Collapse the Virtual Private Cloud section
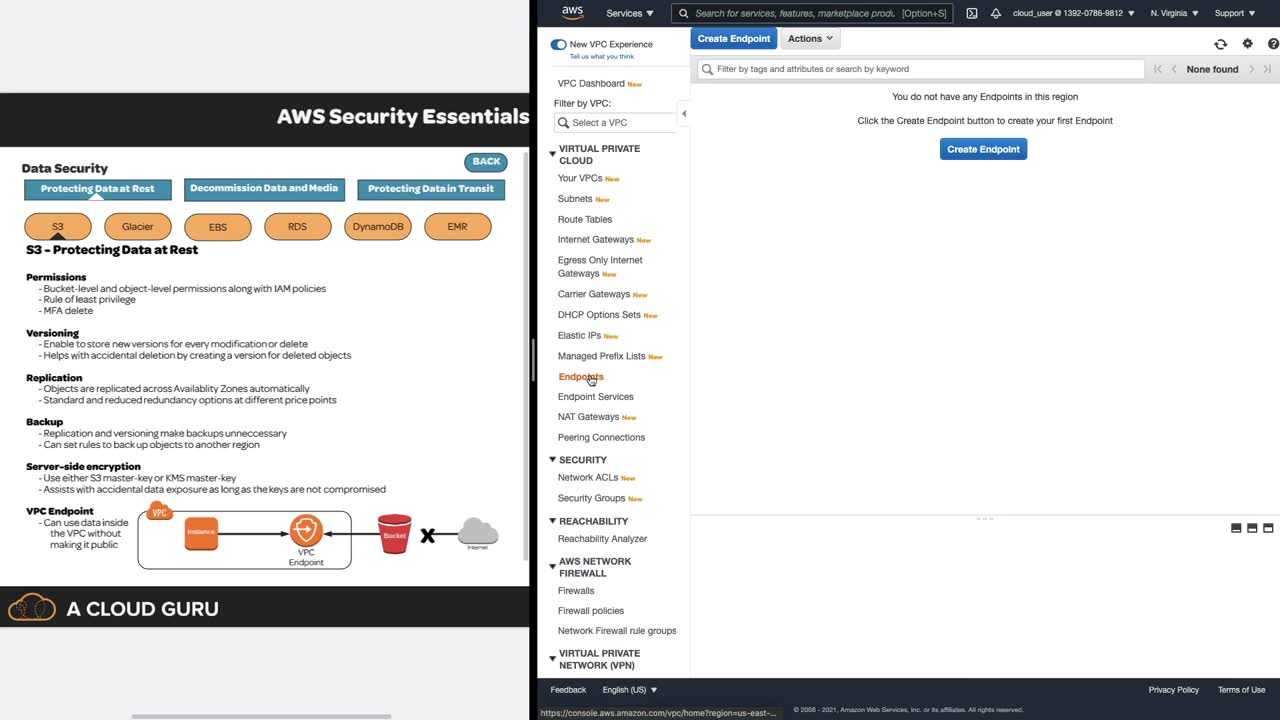The image size is (1280, 720). [x=552, y=154]
